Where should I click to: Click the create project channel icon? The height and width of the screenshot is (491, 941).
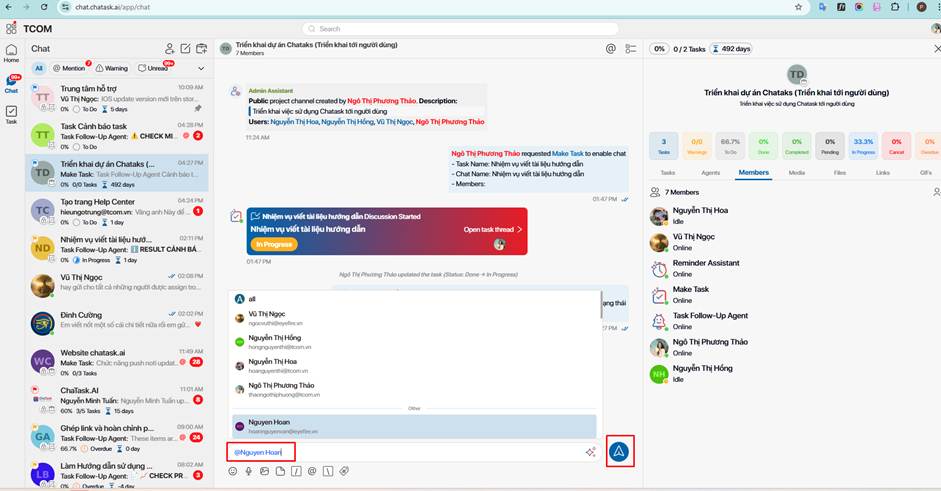tap(202, 49)
